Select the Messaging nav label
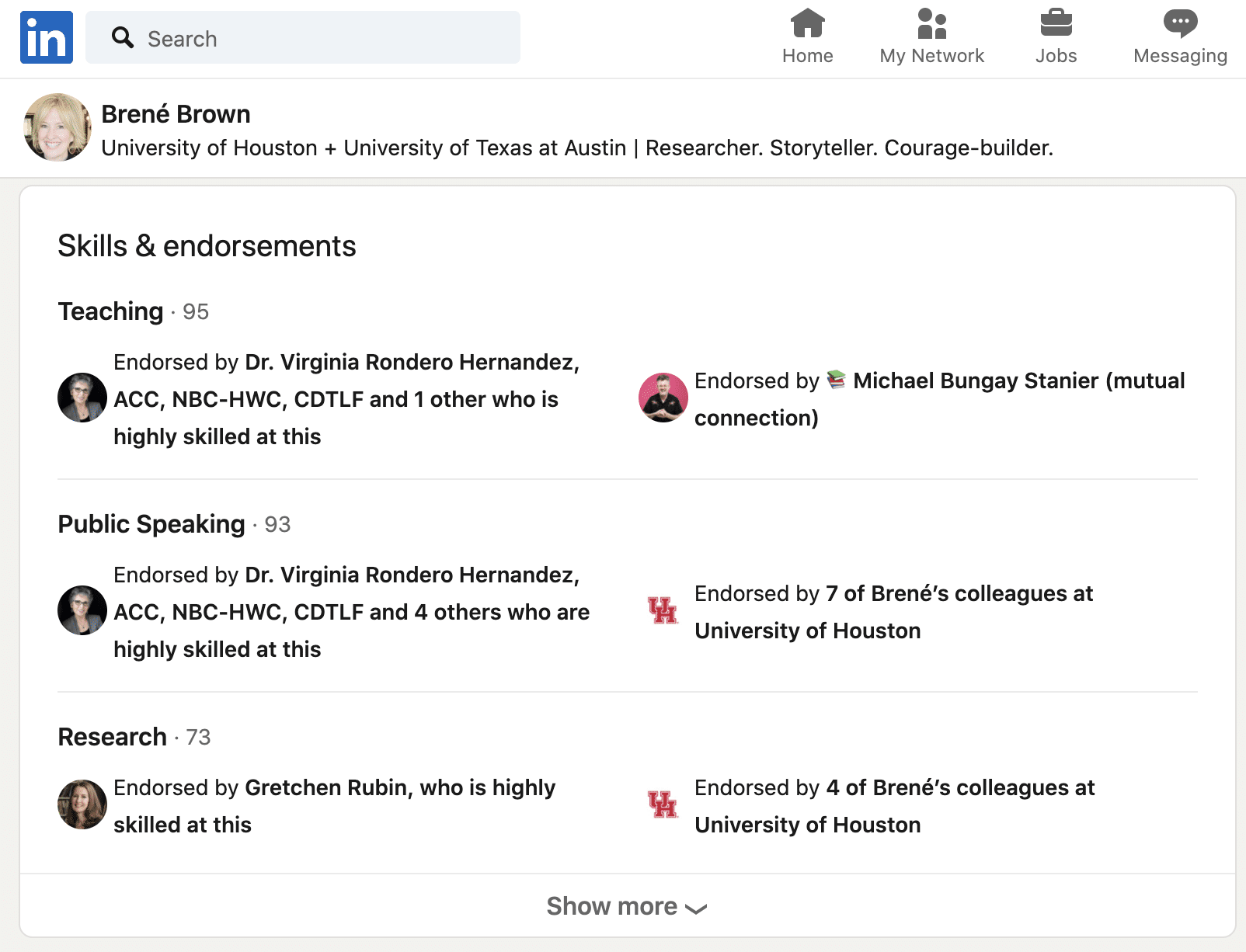1246x952 pixels. [x=1180, y=57]
